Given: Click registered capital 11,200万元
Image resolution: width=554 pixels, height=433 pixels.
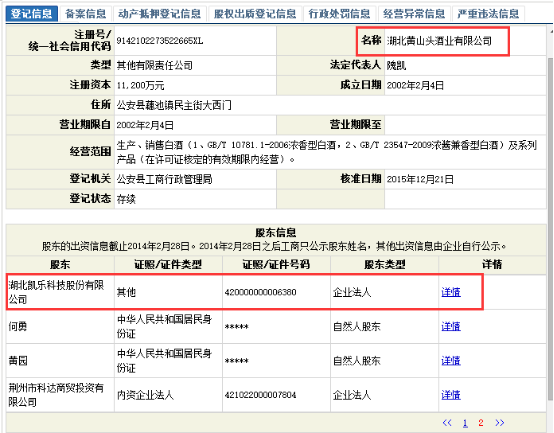Looking at the screenshot, I should (x=140, y=85).
